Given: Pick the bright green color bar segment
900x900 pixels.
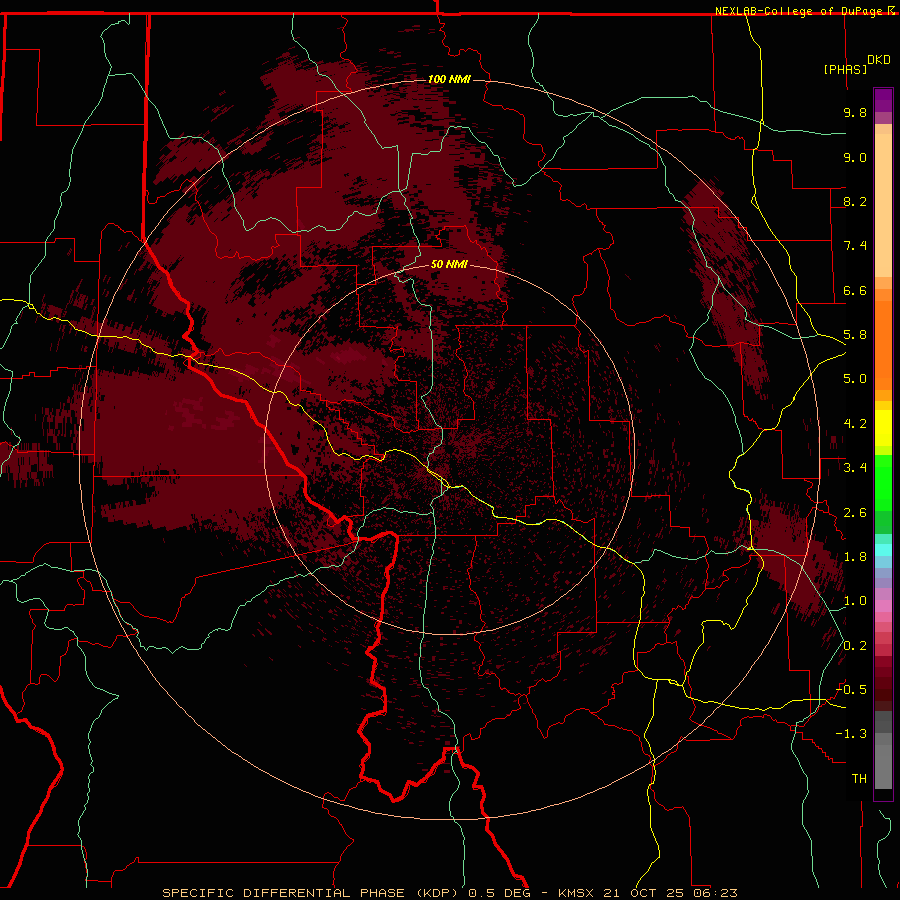Looking at the screenshot, I should (x=883, y=482).
